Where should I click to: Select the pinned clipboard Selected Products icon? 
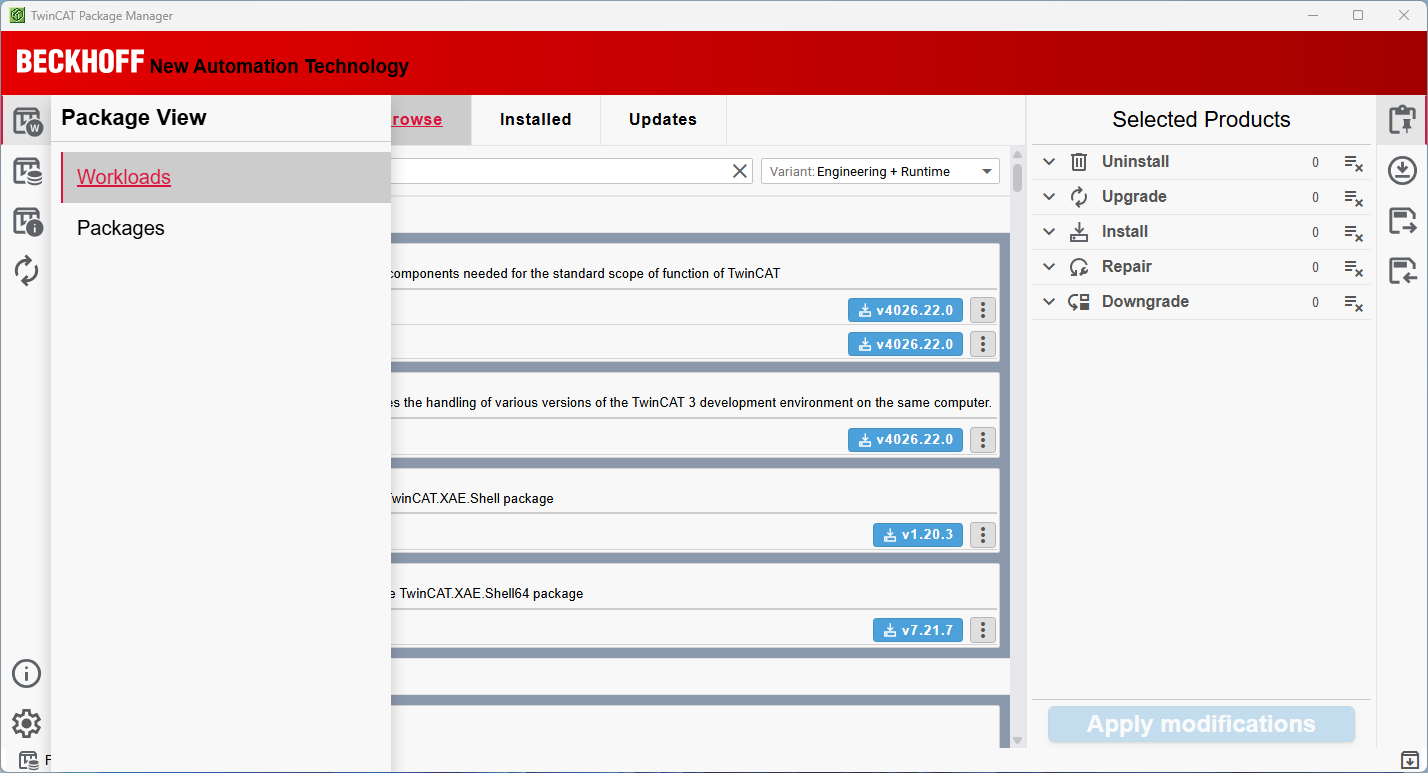1402,120
